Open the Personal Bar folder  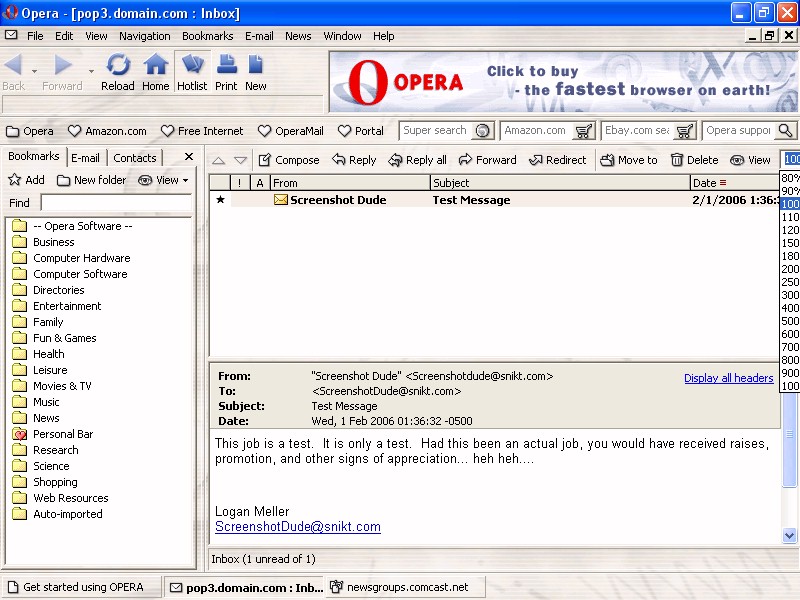(53, 434)
